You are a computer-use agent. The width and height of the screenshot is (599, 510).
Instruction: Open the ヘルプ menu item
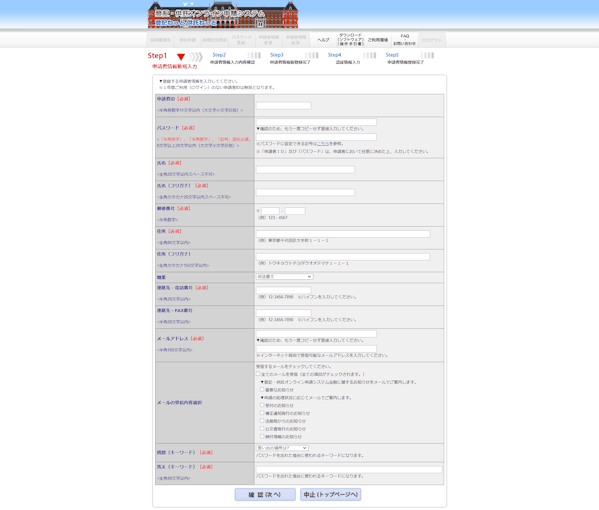(x=323, y=40)
